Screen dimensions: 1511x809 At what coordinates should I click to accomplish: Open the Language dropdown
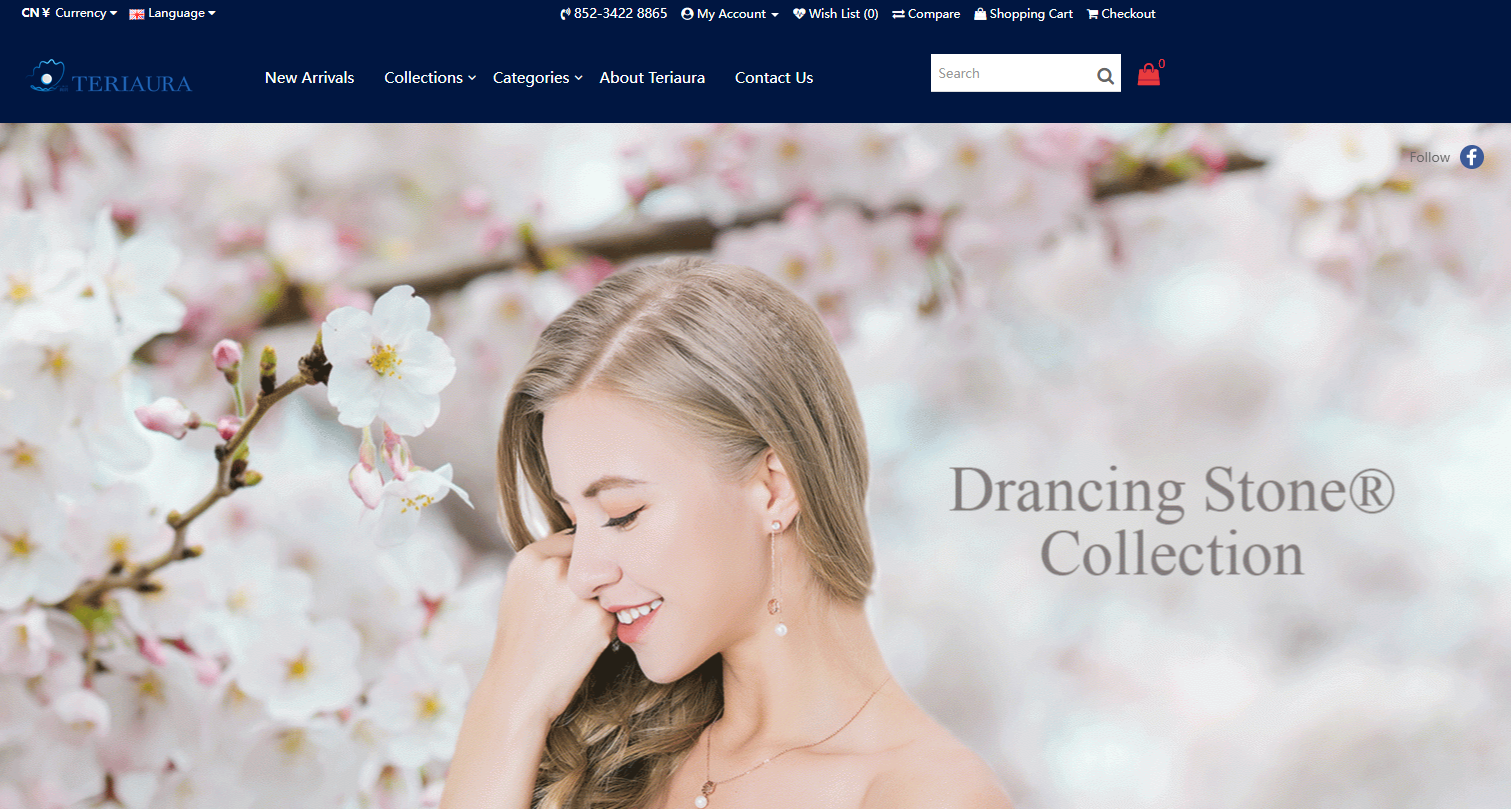click(x=172, y=13)
